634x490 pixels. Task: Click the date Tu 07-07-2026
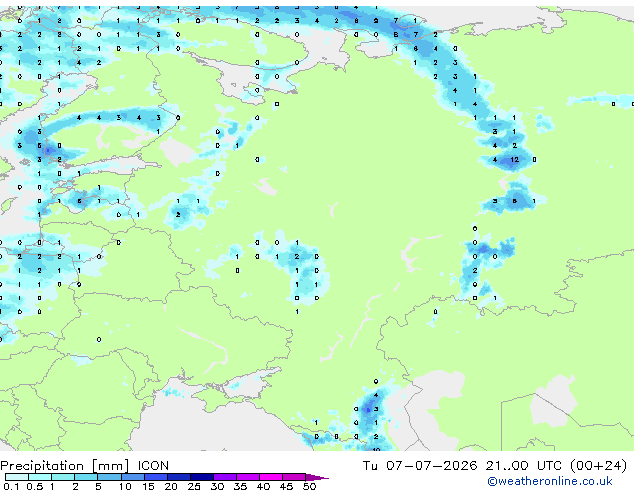(420, 466)
